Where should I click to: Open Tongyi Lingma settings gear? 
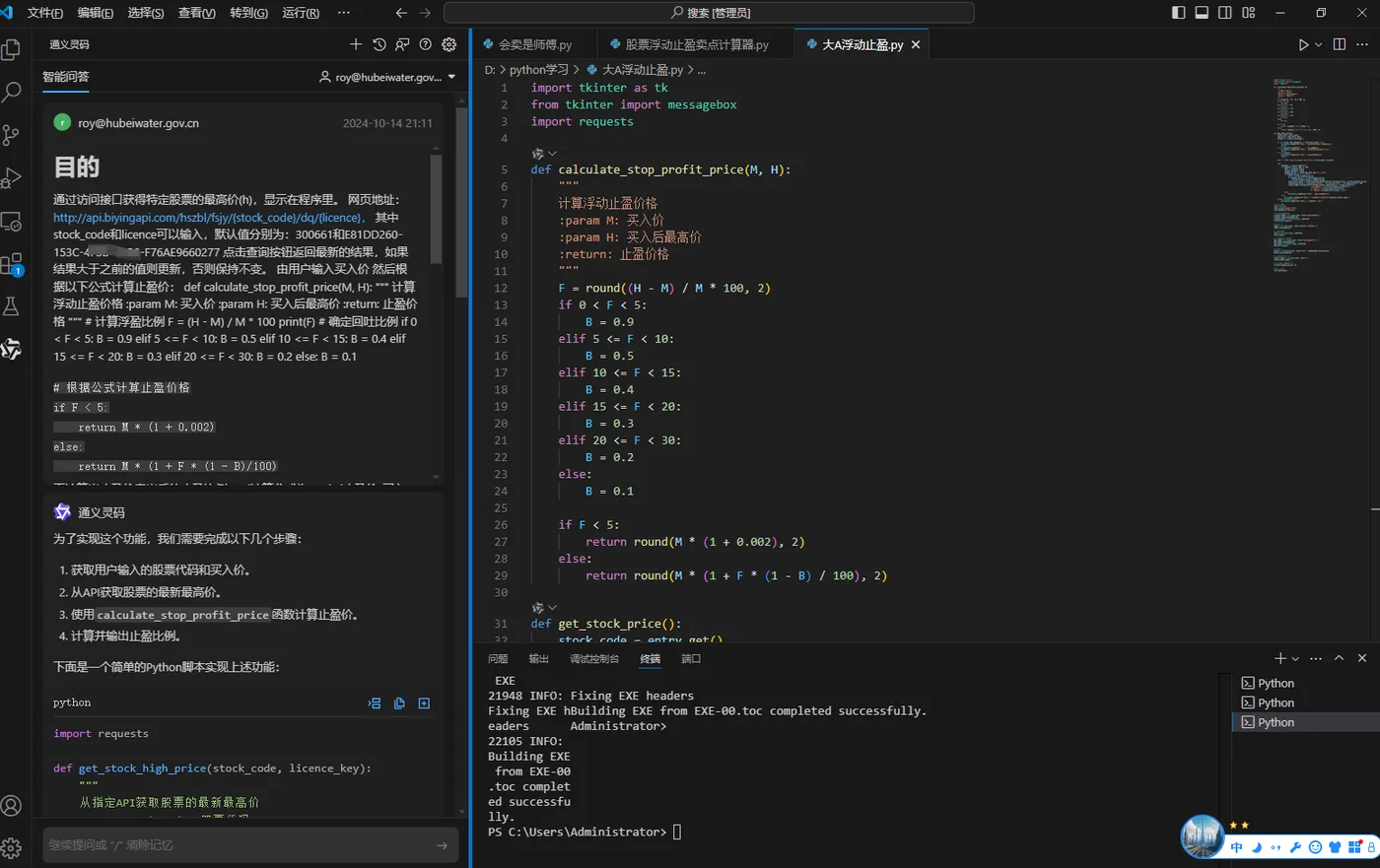(x=449, y=44)
